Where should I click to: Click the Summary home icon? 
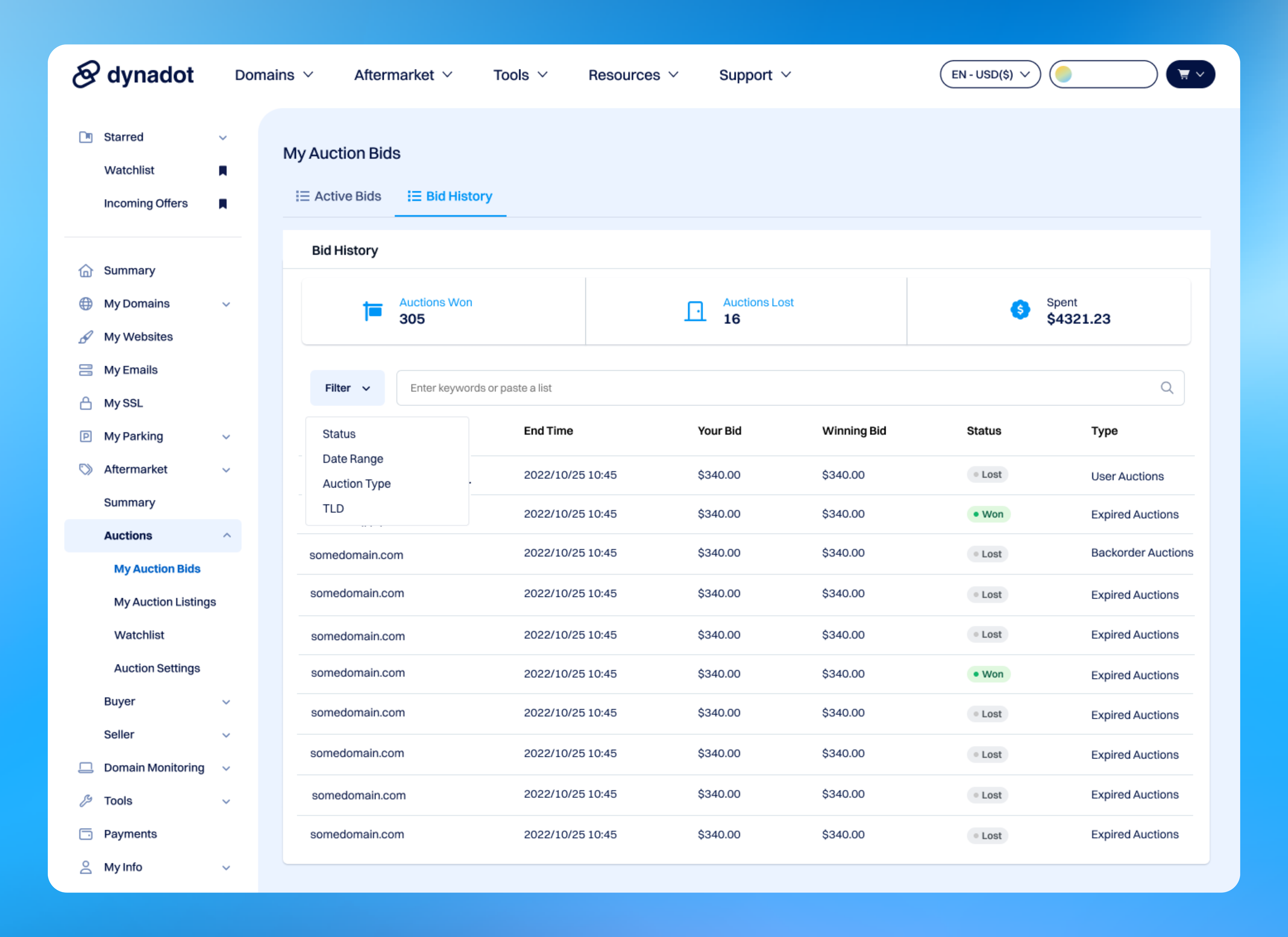click(x=86, y=271)
